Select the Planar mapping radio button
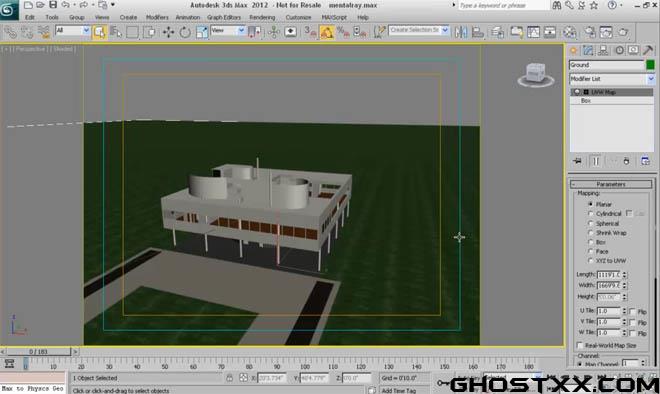 (591, 204)
